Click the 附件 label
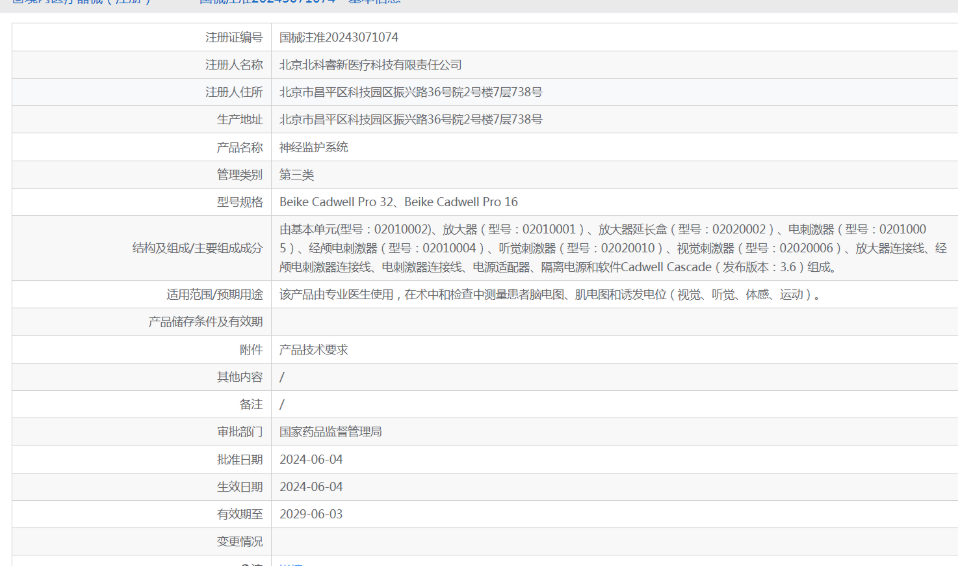958x566 pixels. [251, 350]
